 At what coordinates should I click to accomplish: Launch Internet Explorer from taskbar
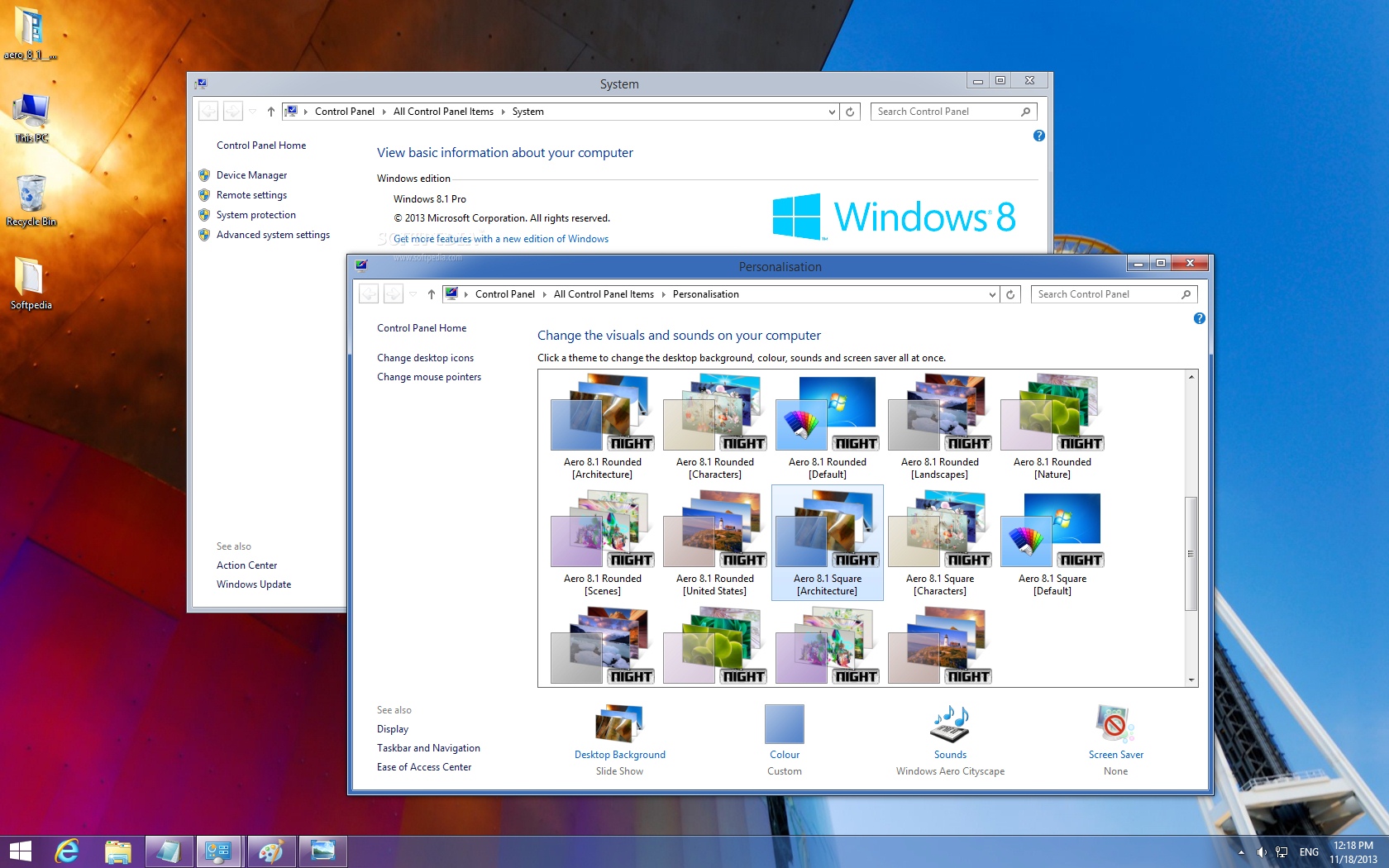pyautogui.click(x=67, y=851)
